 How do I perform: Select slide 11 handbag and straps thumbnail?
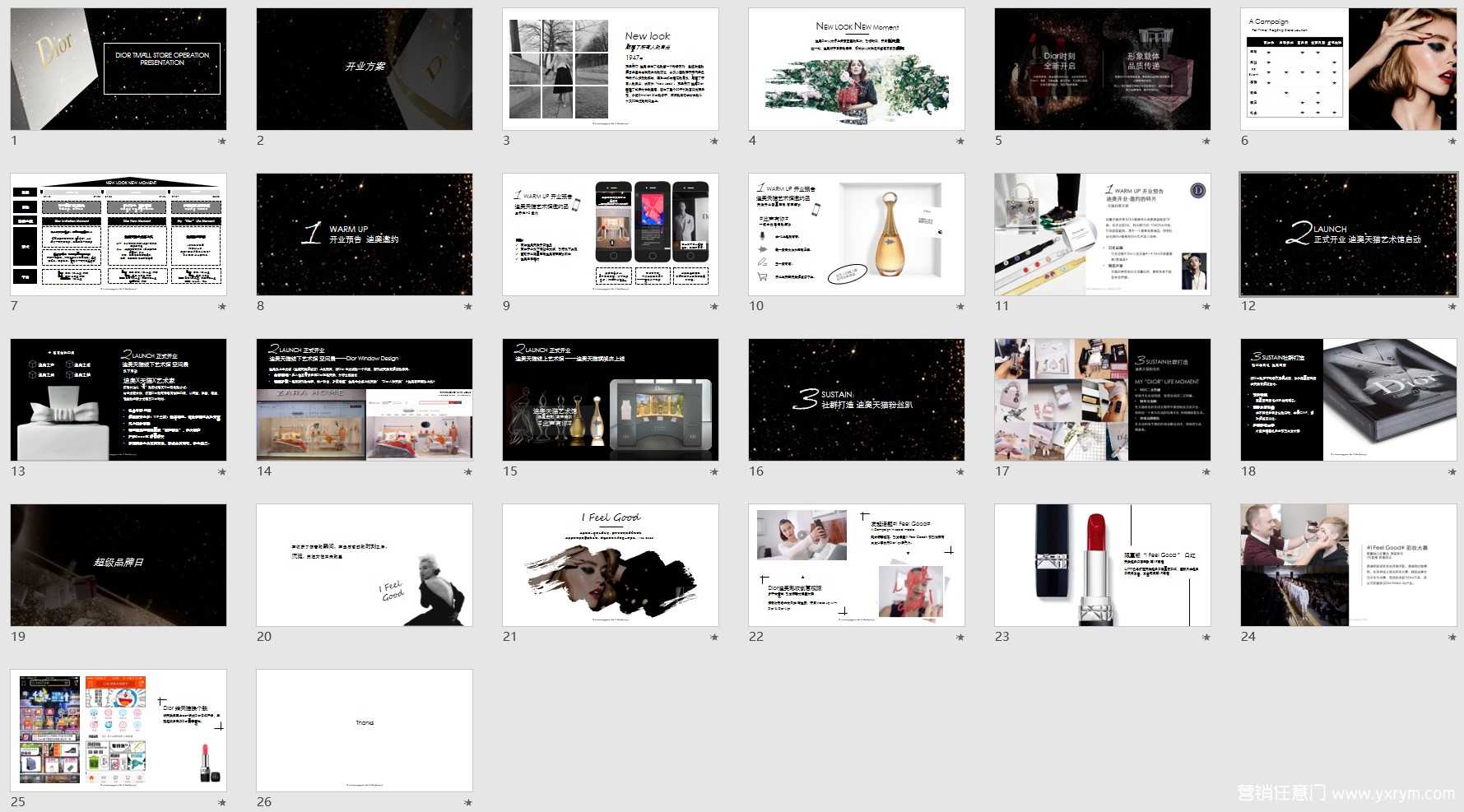[1103, 234]
